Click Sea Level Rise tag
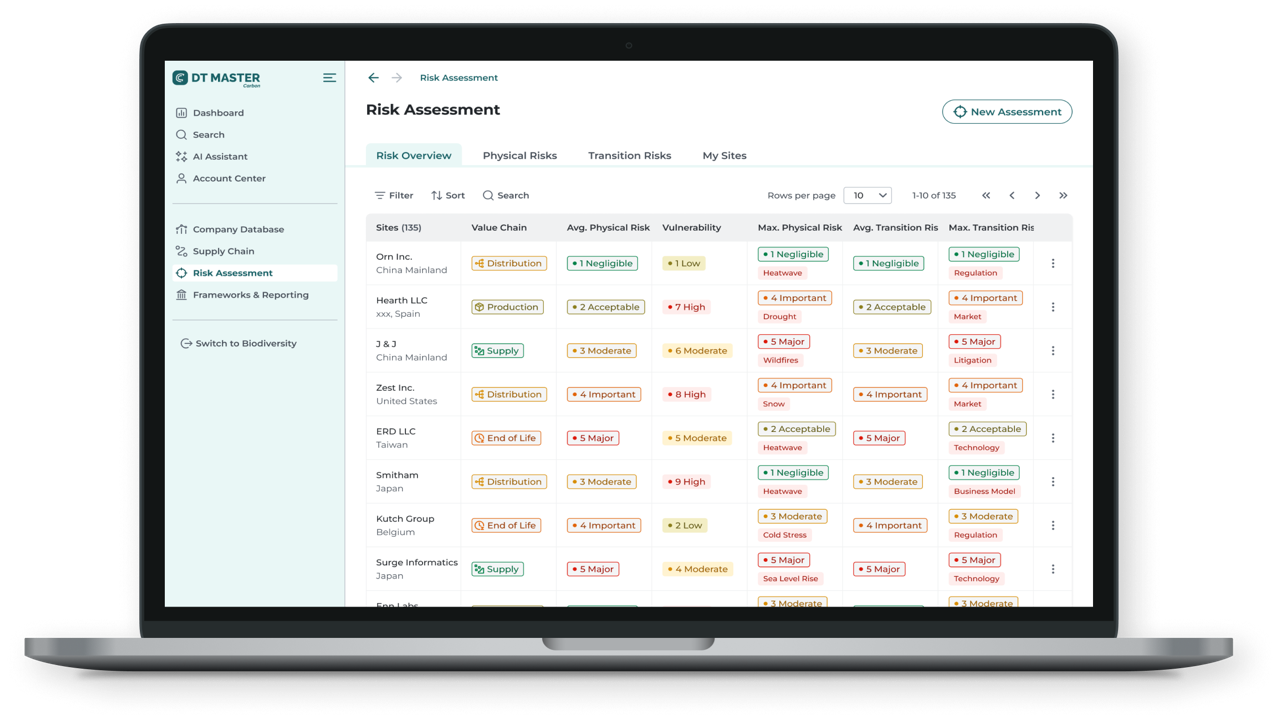This screenshot has height=720, width=1280. pyautogui.click(x=790, y=579)
